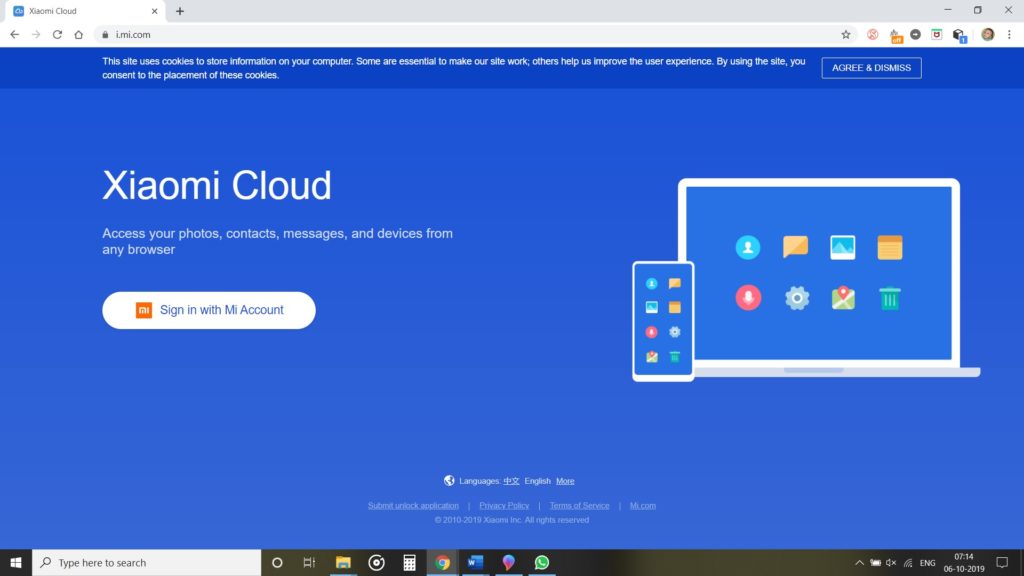Switch language to 中文

pyautogui.click(x=511, y=481)
